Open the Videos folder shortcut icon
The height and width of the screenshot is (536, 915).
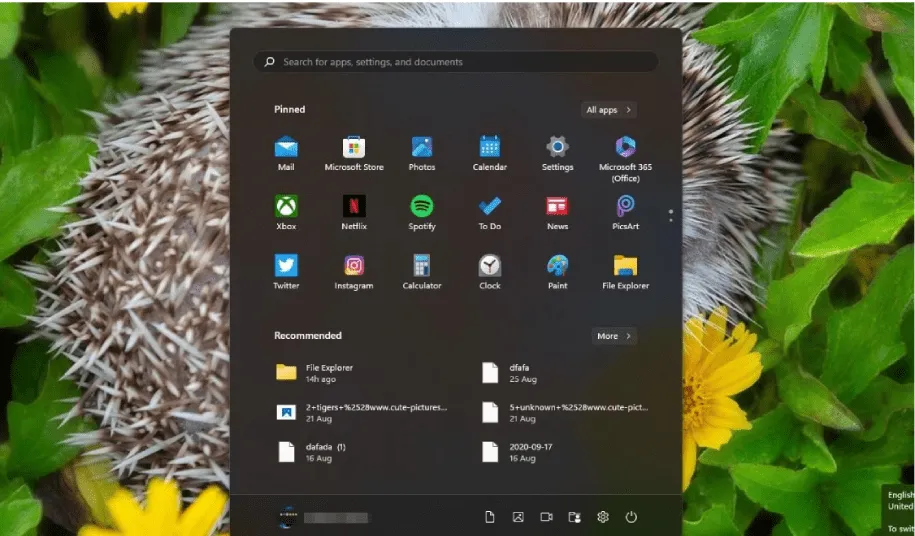tap(546, 517)
